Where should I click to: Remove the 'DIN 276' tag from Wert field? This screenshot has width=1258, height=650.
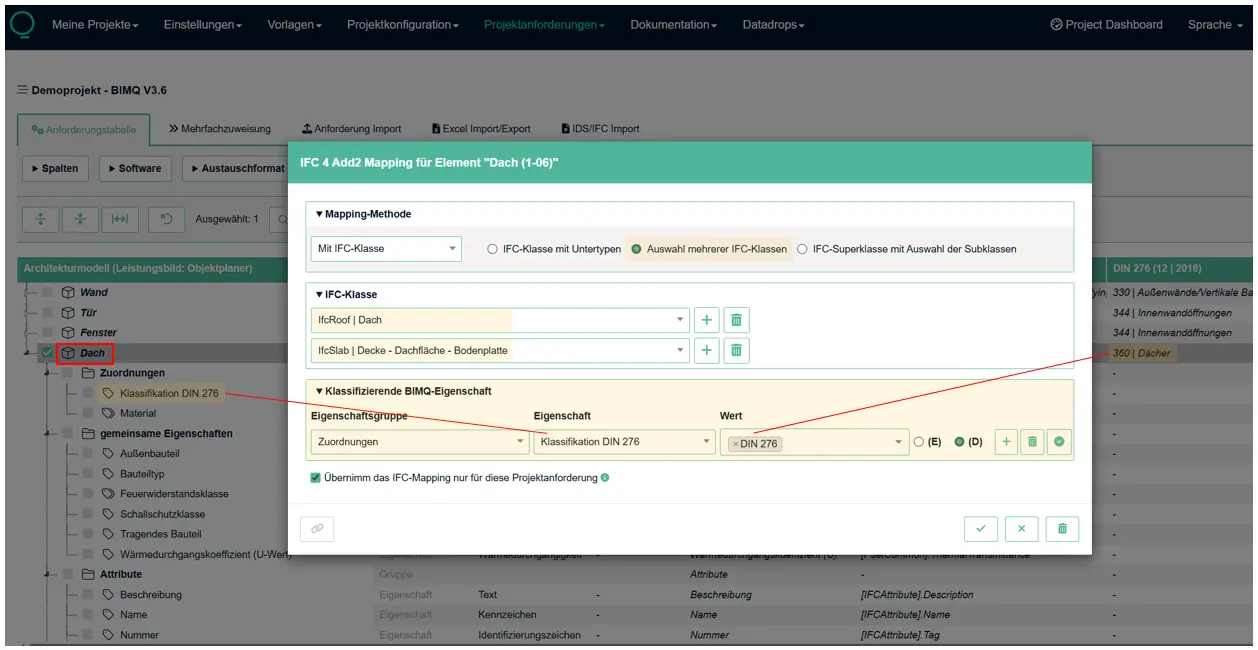tap(735, 444)
